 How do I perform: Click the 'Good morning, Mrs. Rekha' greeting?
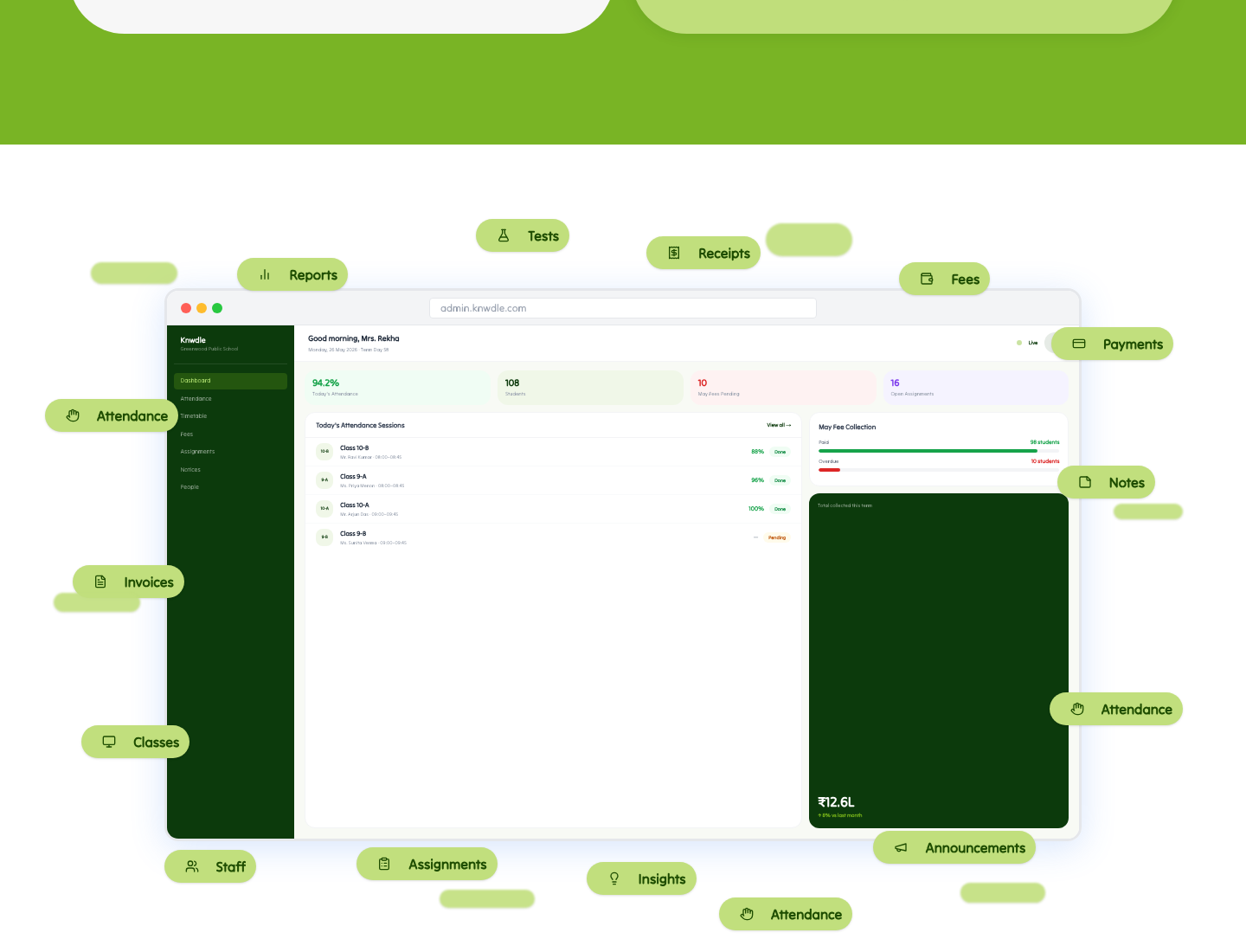pyautogui.click(x=354, y=338)
